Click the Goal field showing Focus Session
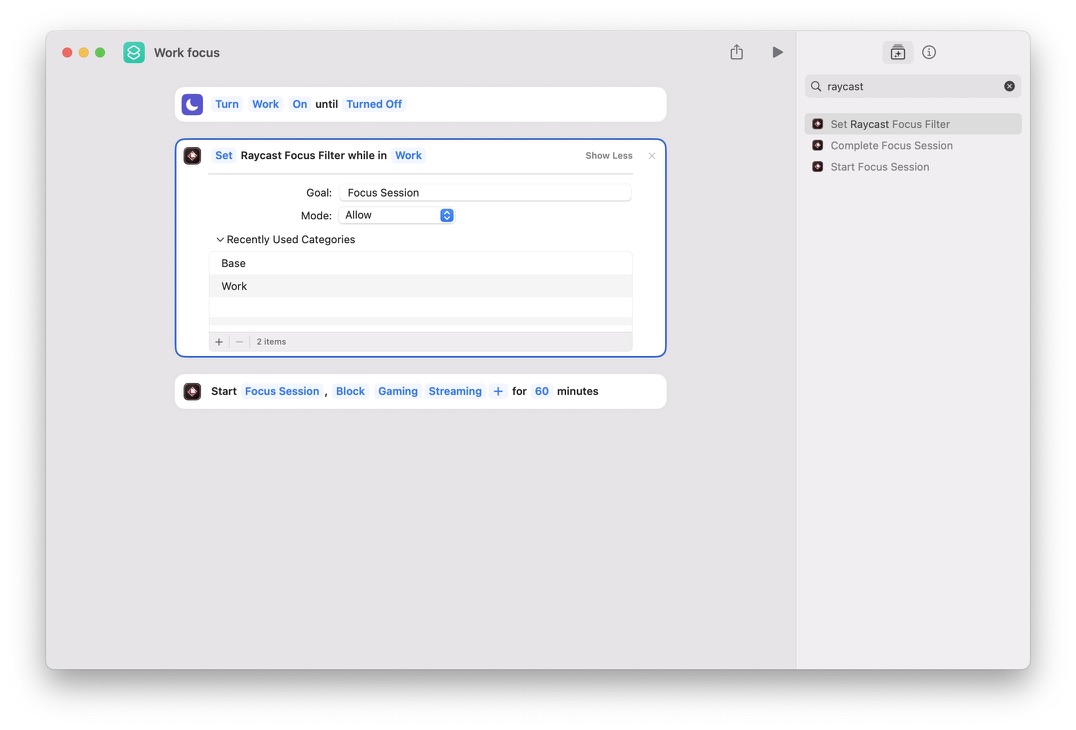The width and height of the screenshot is (1076, 730). (x=485, y=192)
